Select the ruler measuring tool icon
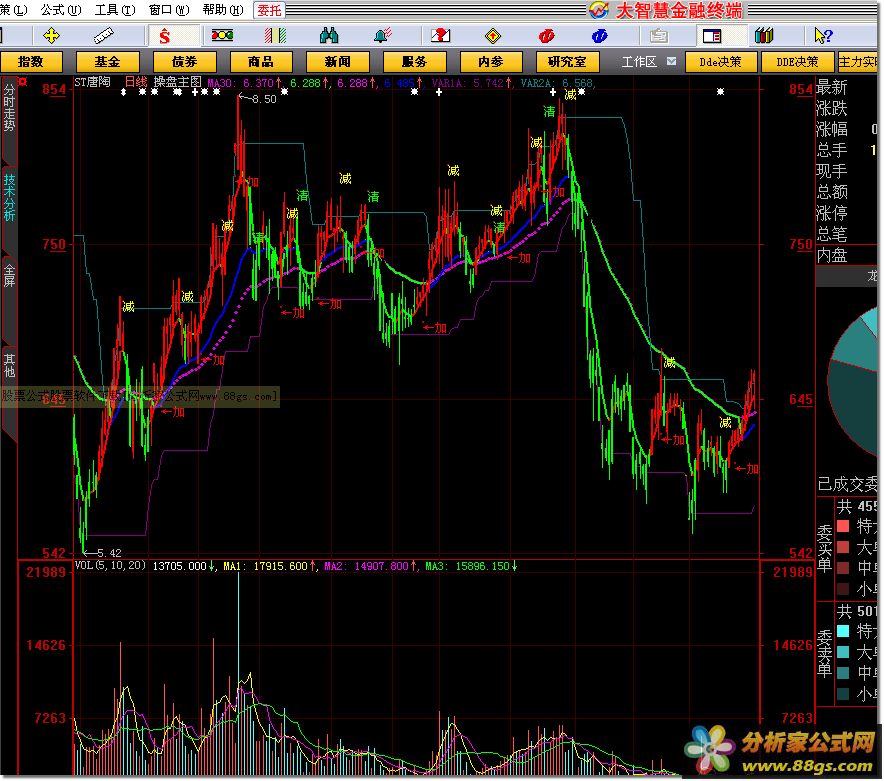 (104, 36)
